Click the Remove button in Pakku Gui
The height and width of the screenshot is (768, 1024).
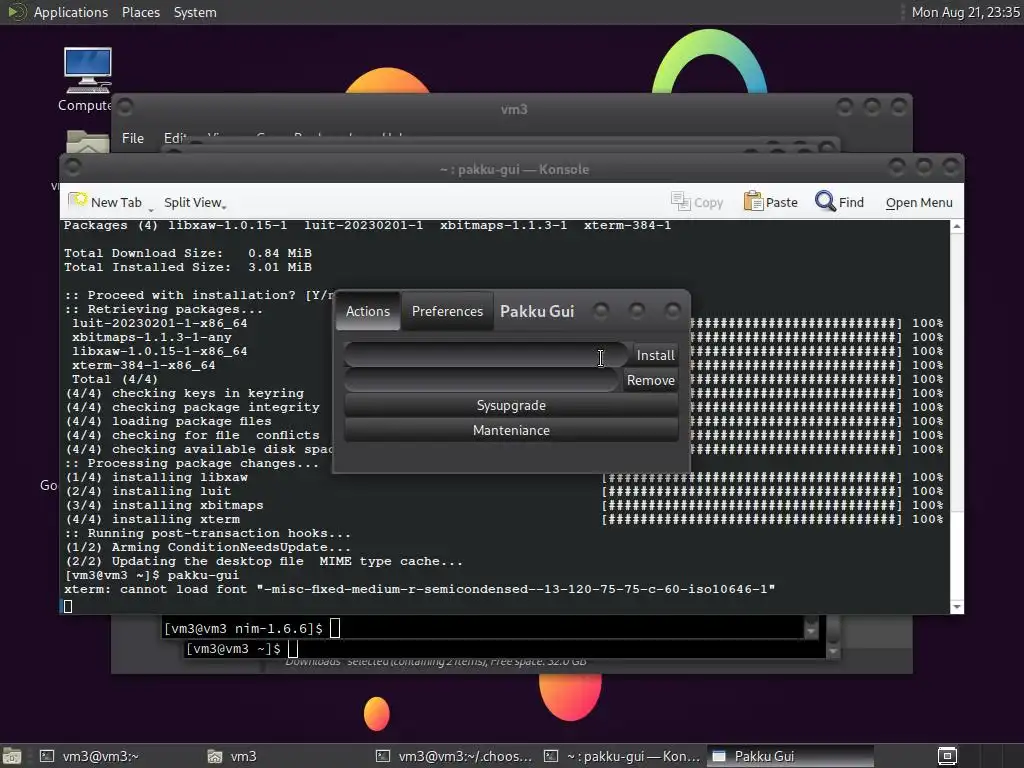tap(650, 380)
